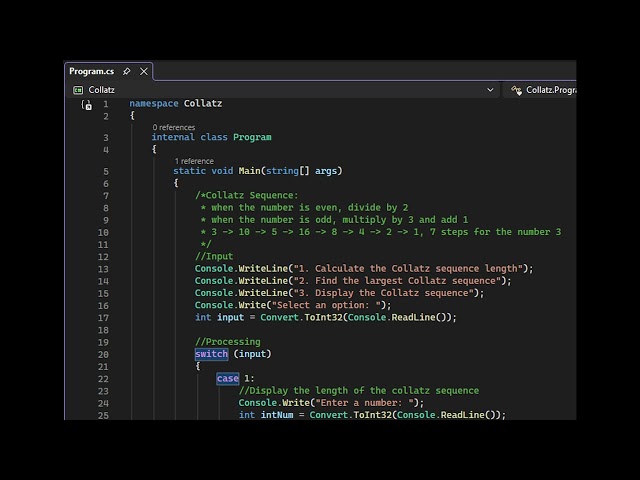This screenshot has width=640, height=480.
Task: Click the braces indicator icon on line 1
Action: pos(87,105)
